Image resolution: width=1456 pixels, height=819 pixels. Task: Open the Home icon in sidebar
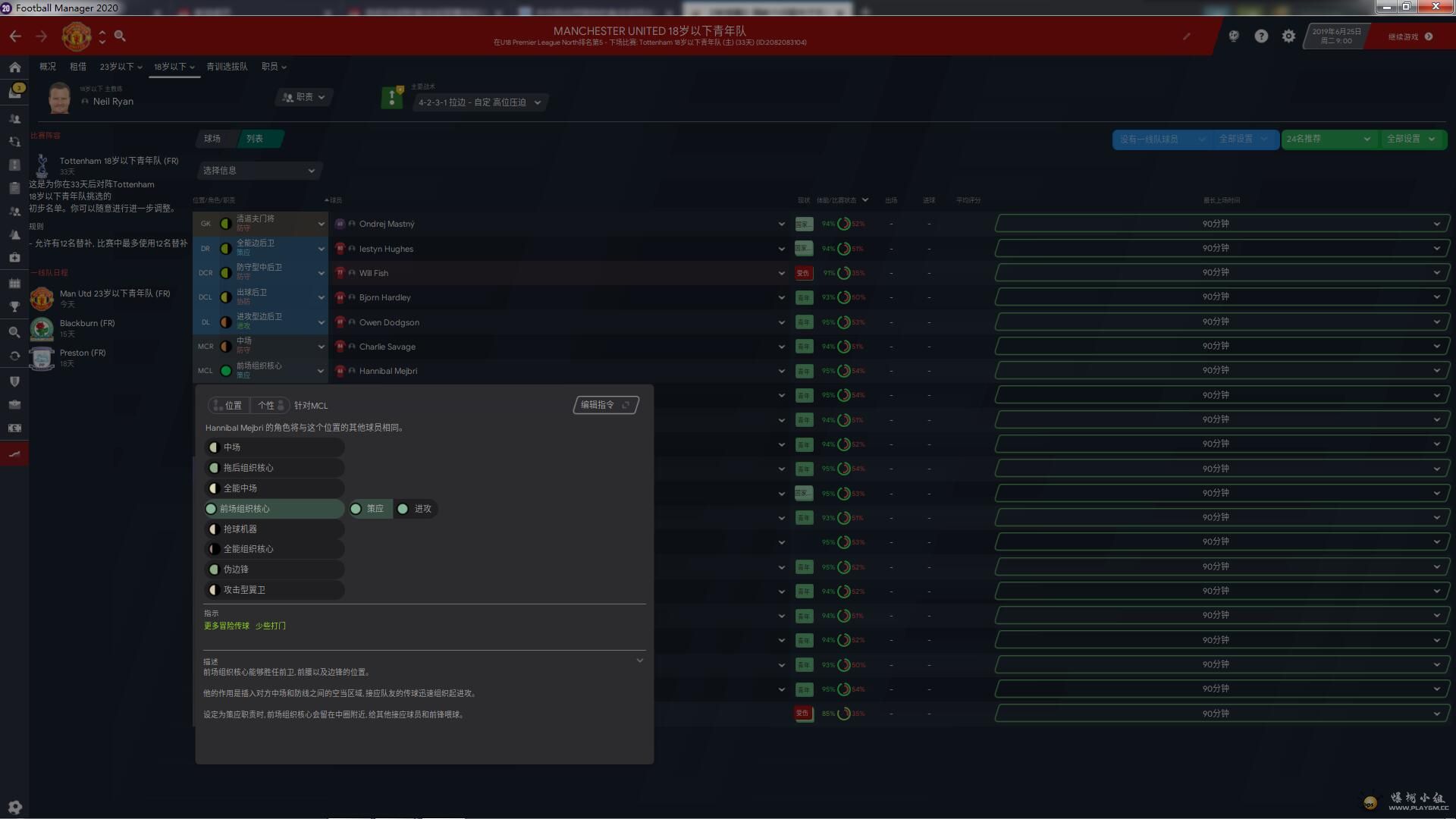(14, 67)
